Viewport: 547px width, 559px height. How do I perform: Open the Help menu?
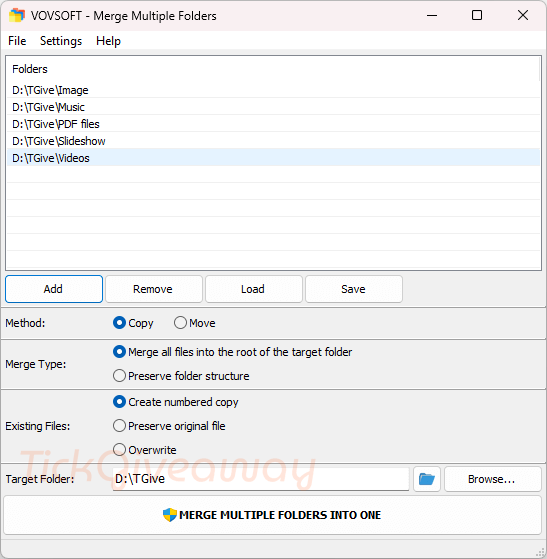[x=108, y=41]
